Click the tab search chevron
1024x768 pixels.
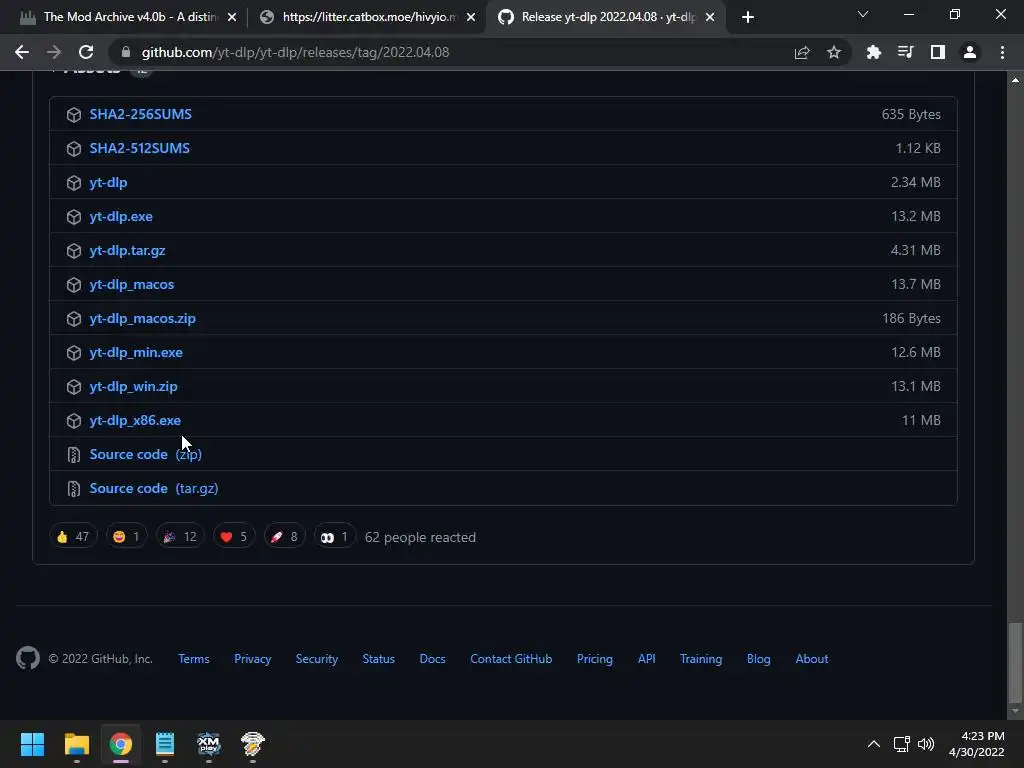point(863,14)
